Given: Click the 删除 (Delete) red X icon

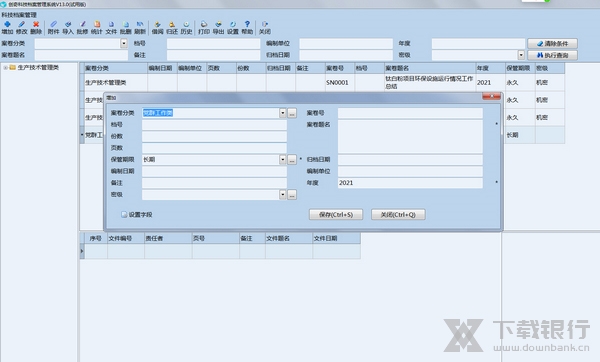Looking at the screenshot, I should coord(36,28).
